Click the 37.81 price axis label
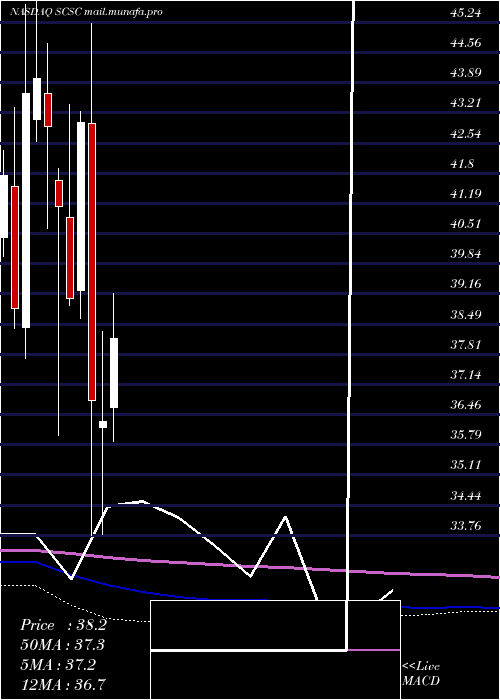Image resolution: width=500 pixels, height=700 pixels. (466, 344)
